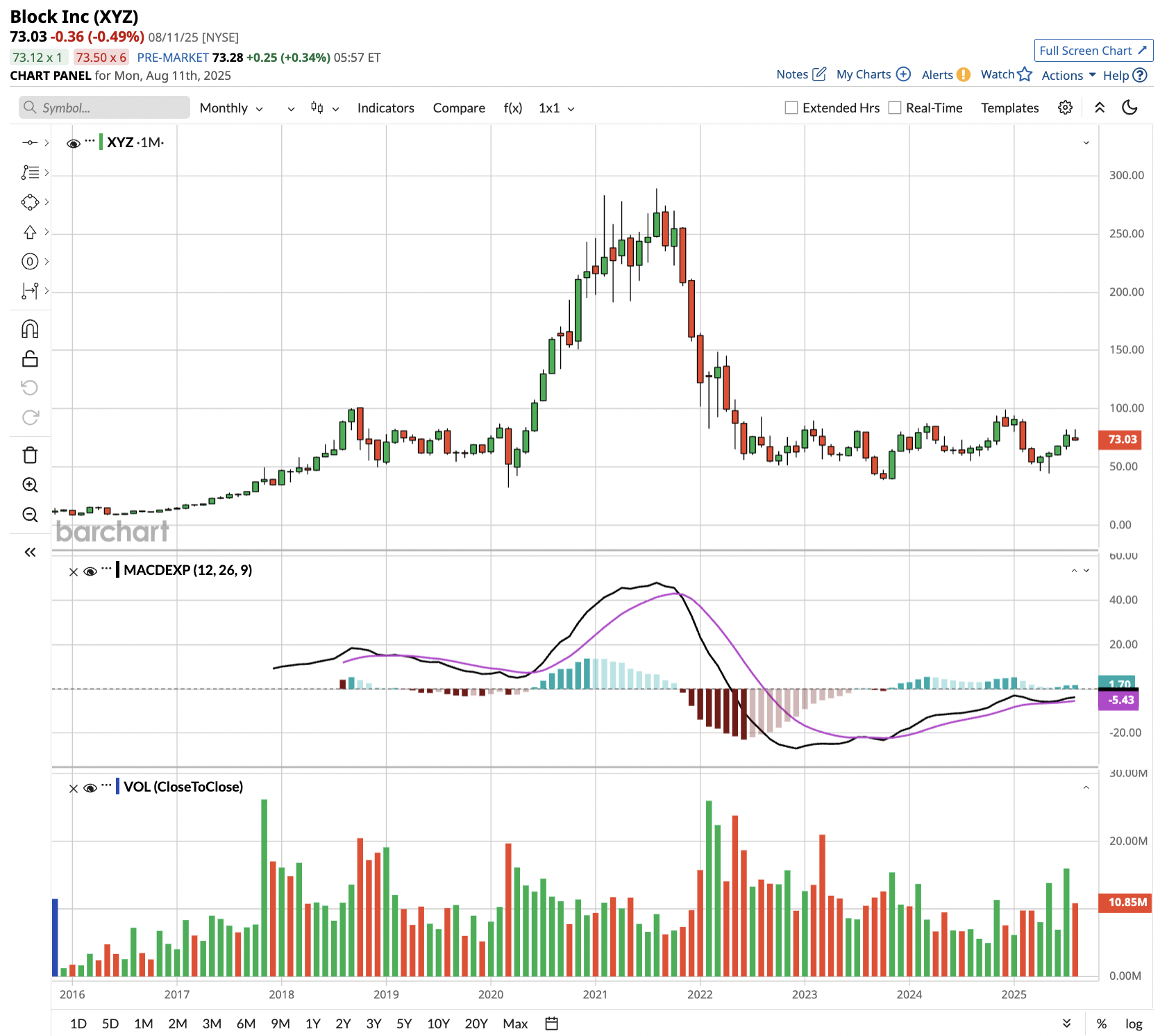The width and height of the screenshot is (1176, 1036).
Task: Enable the Extended Hrs checkbox
Action: (x=791, y=108)
